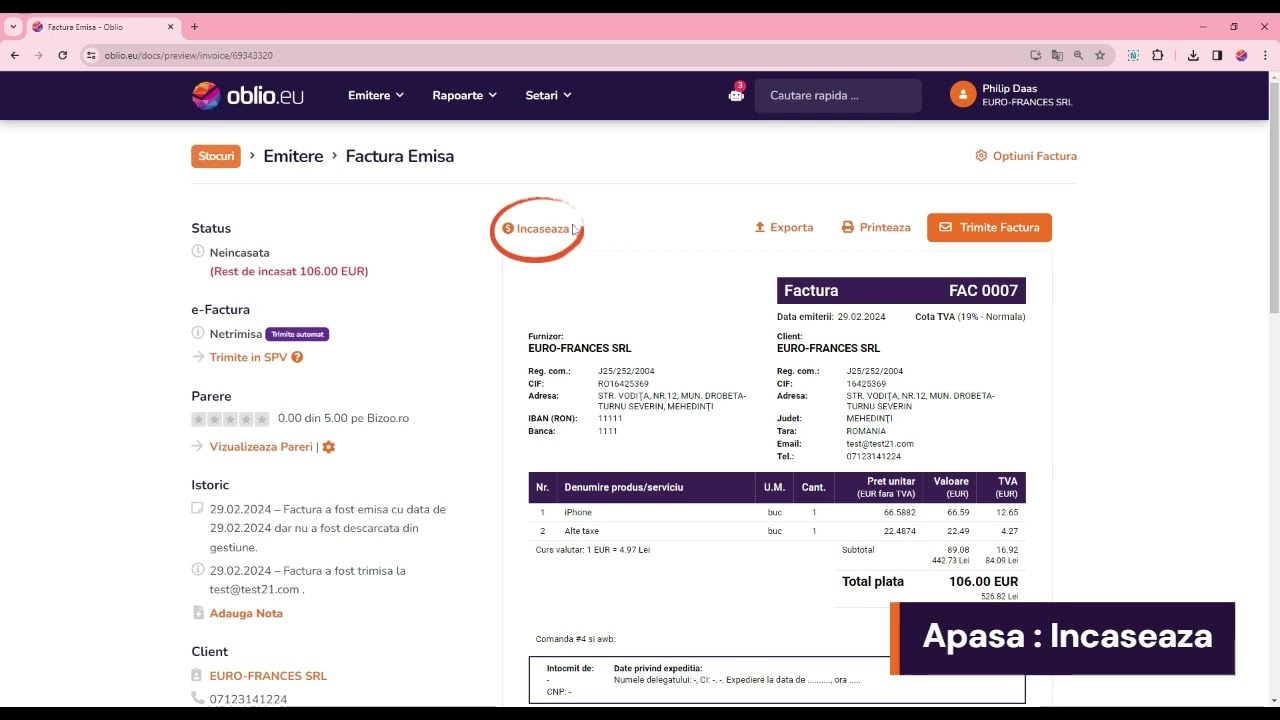The image size is (1280, 720).
Task: Click the test@test21.com email in invoice
Action: (880, 444)
